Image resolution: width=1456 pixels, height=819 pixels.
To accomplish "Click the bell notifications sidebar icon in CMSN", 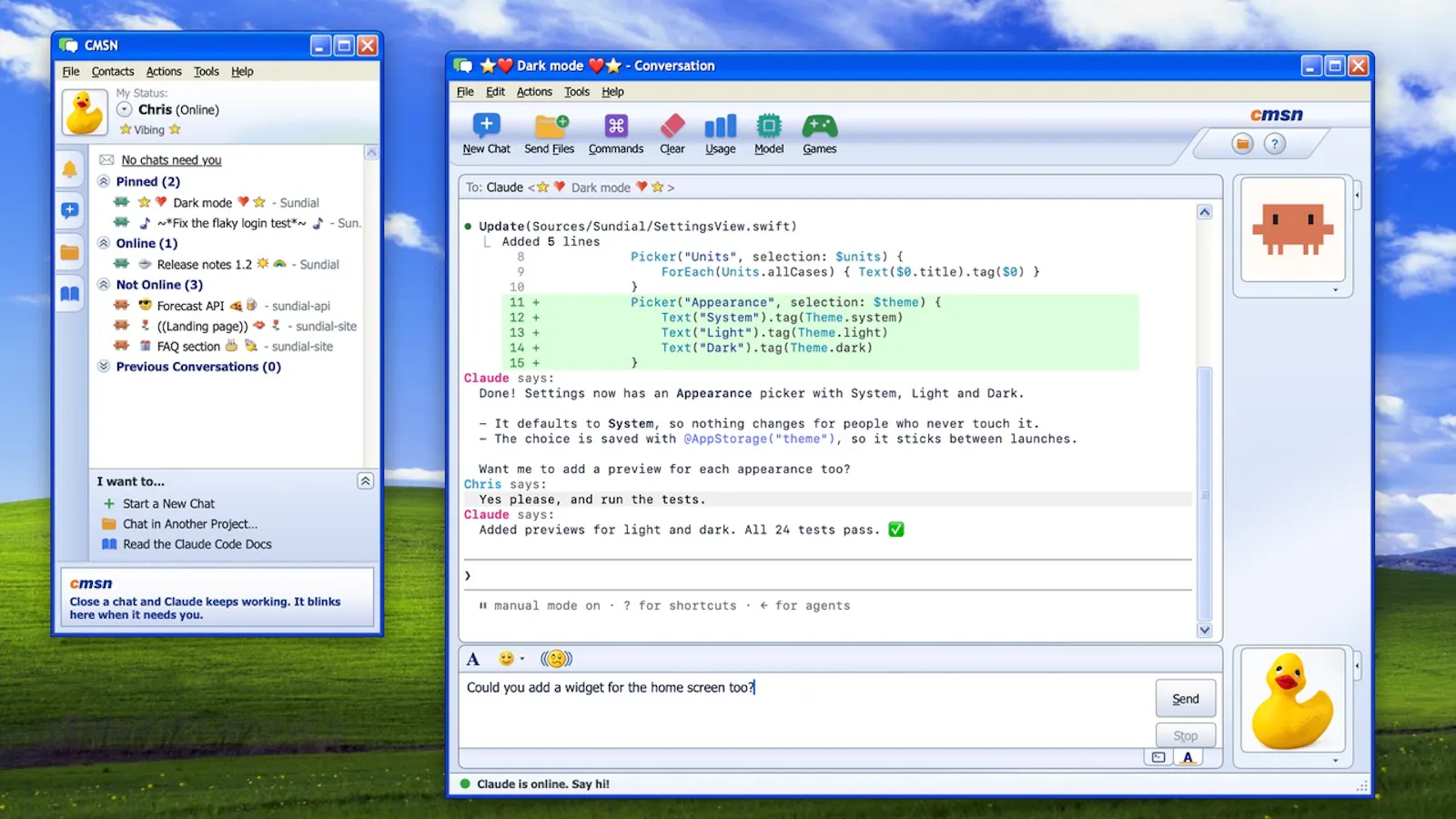I will coord(70,169).
